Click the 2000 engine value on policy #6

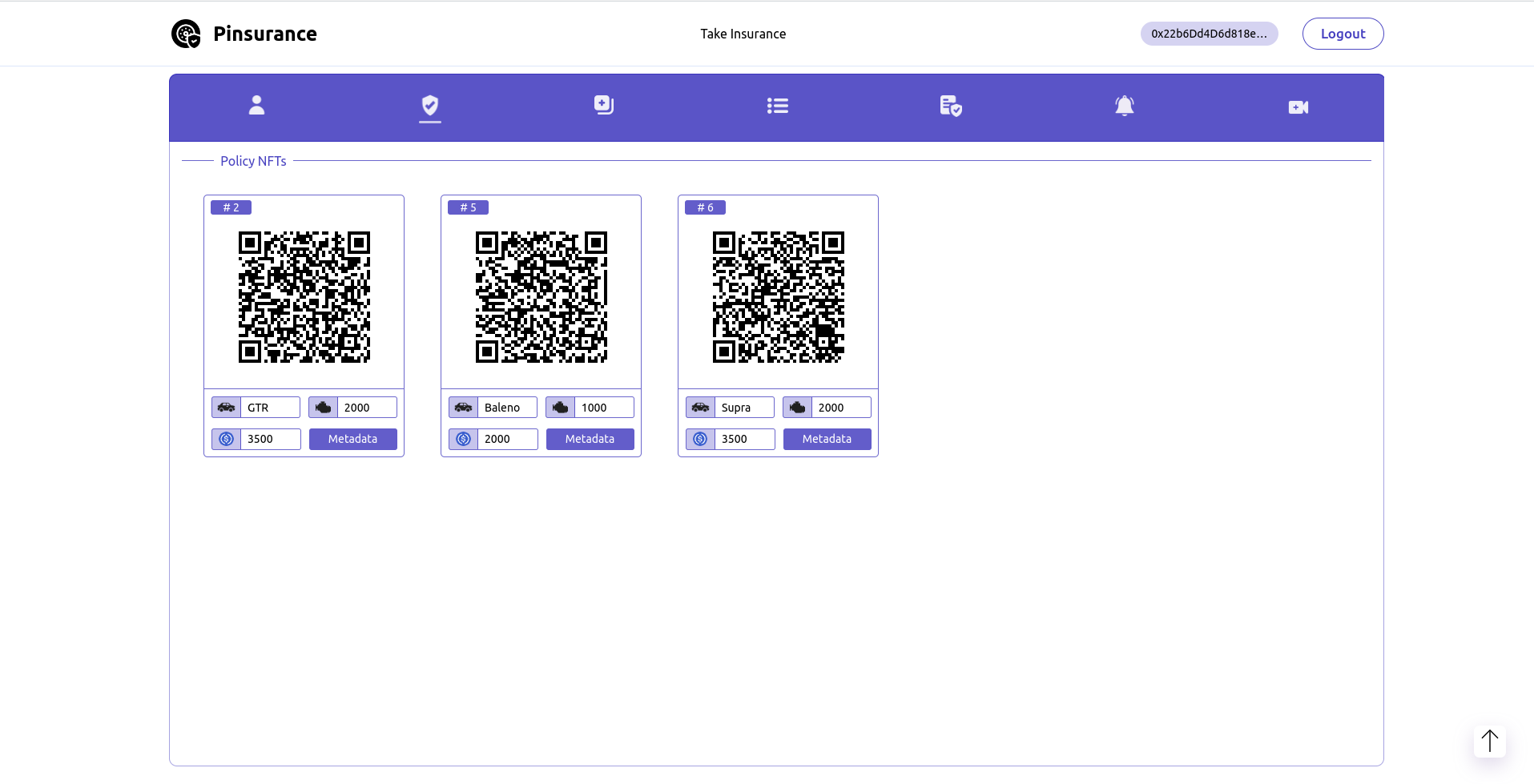pyautogui.click(x=842, y=408)
